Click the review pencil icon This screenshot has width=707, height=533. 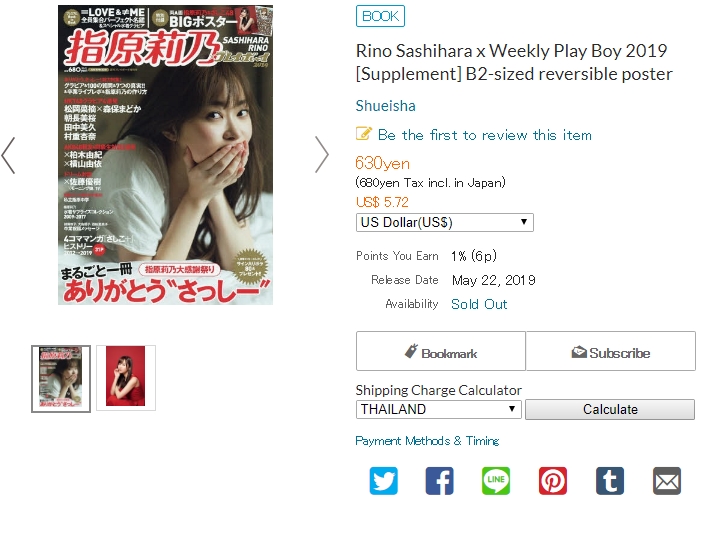coord(364,134)
